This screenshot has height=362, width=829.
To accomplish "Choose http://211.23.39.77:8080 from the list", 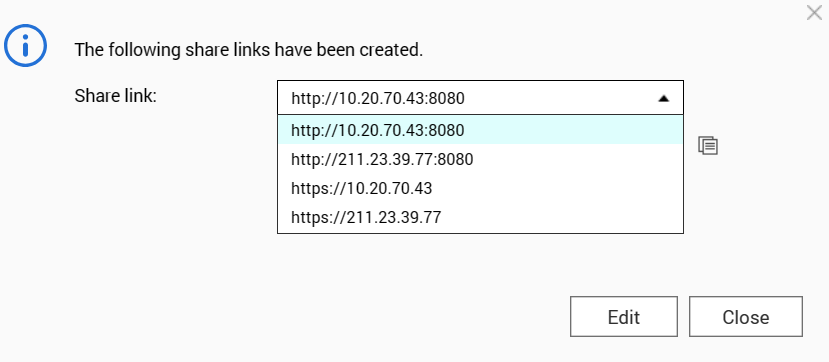I will (480, 159).
